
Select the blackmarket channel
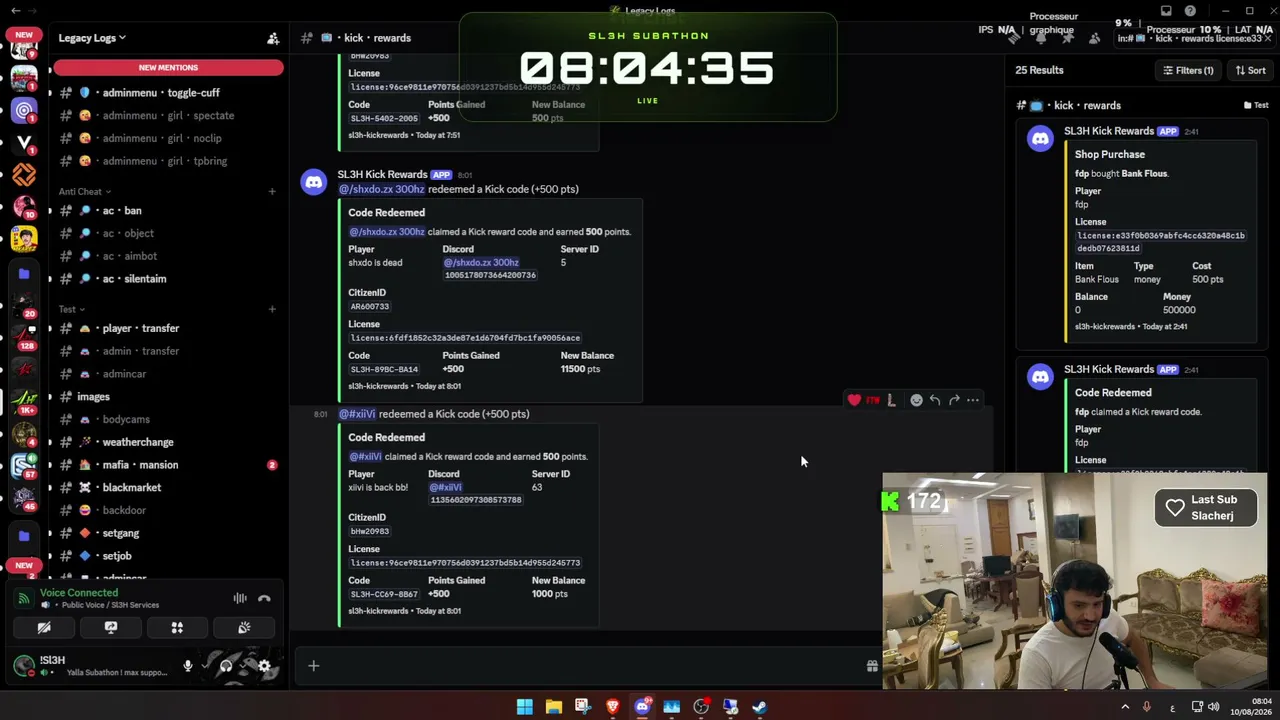168,488
